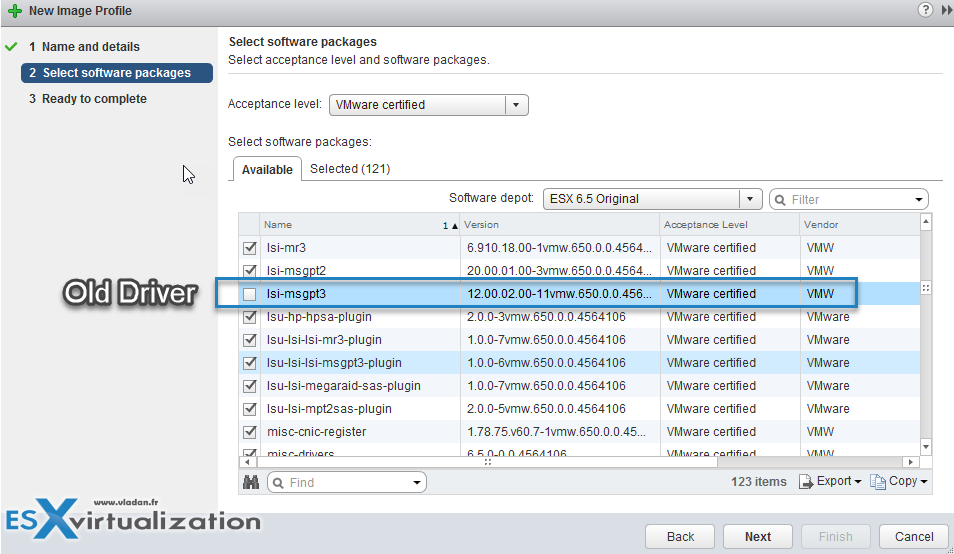Open the Acceptance level dropdown

(516, 105)
